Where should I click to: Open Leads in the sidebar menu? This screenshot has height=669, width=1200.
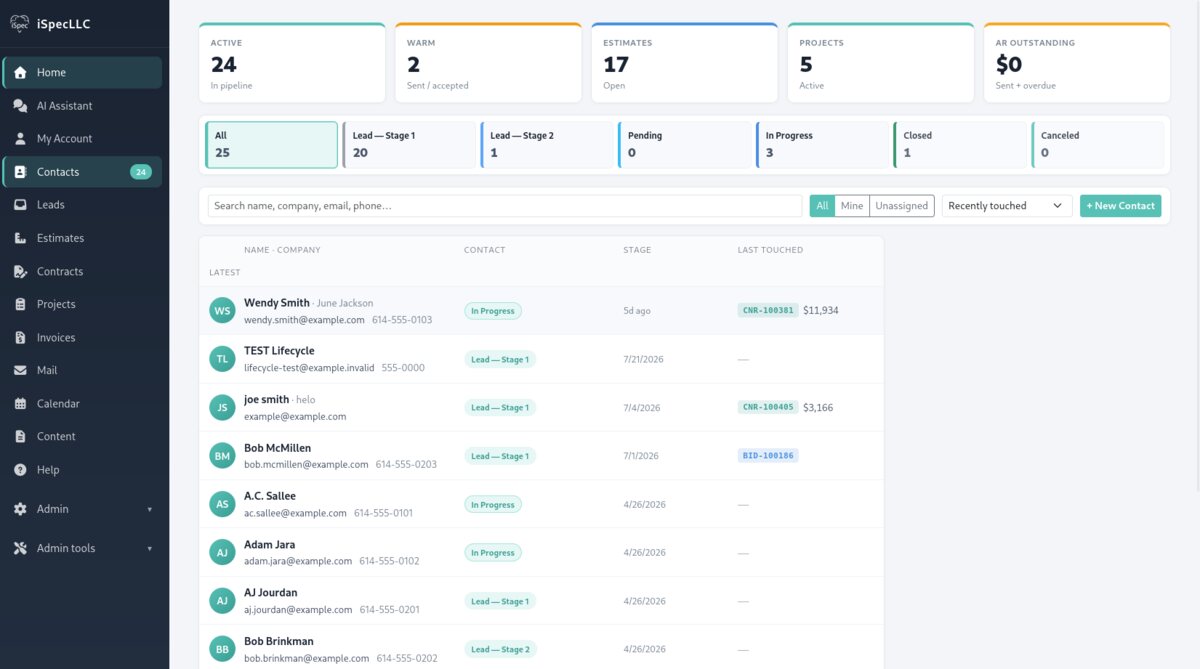[82, 205]
